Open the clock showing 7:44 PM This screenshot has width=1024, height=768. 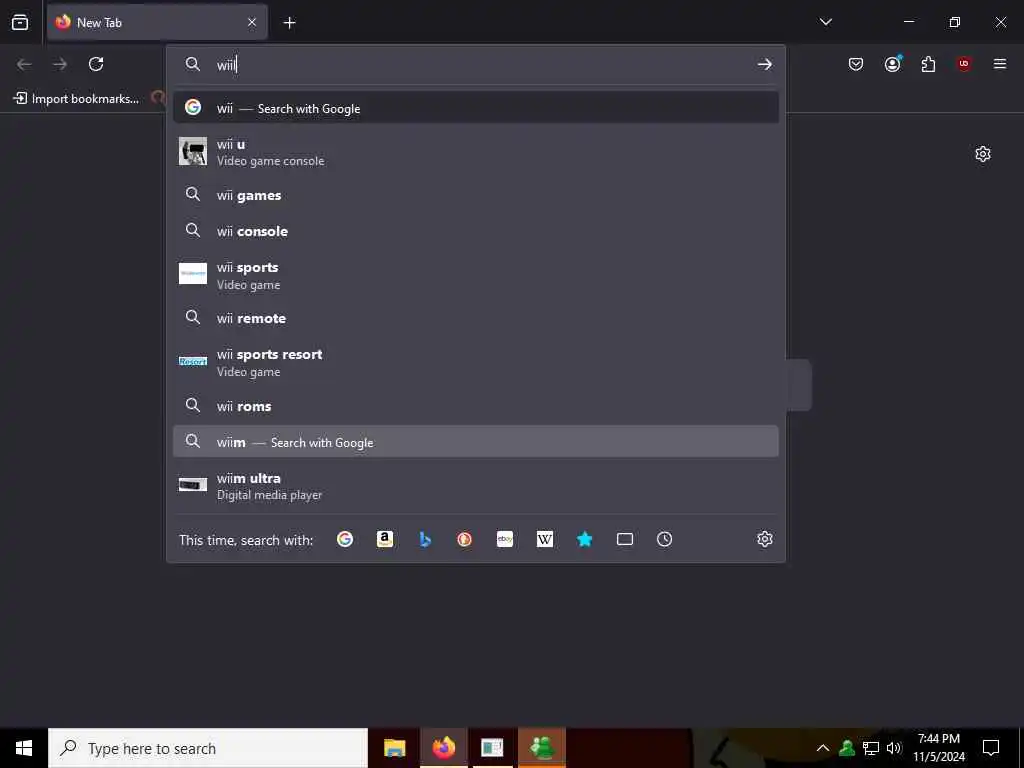pos(938,748)
